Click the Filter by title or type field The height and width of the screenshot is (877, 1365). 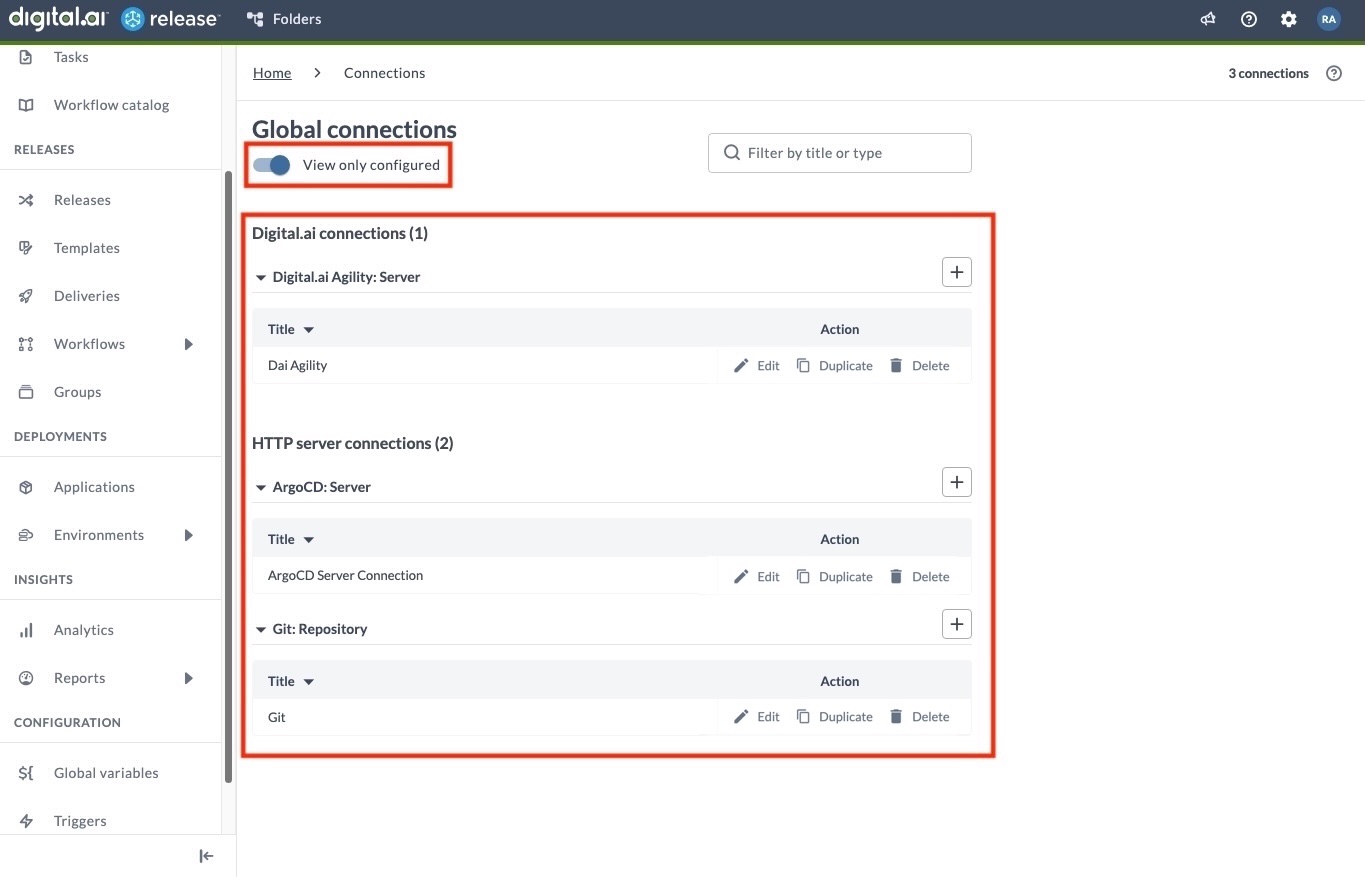click(x=840, y=153)
